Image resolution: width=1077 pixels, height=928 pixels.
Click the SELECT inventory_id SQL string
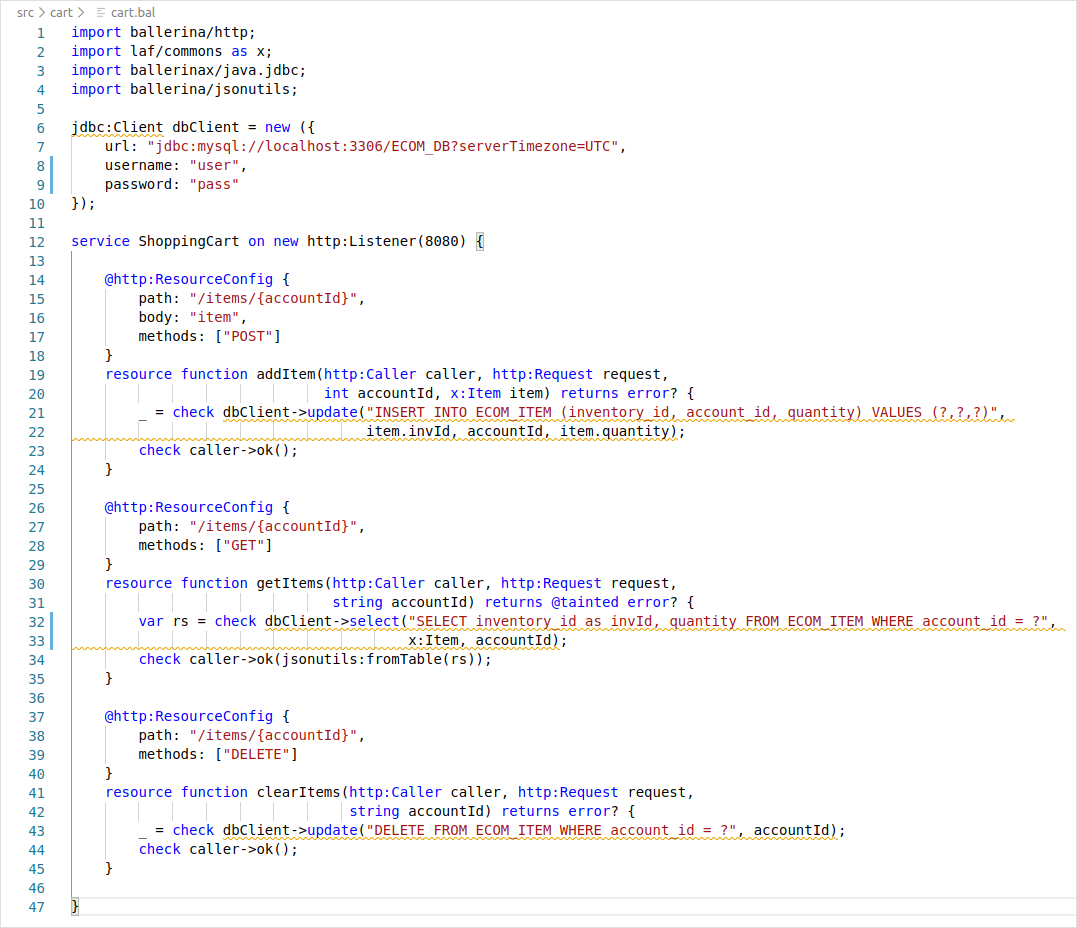[x=728, y=621]
